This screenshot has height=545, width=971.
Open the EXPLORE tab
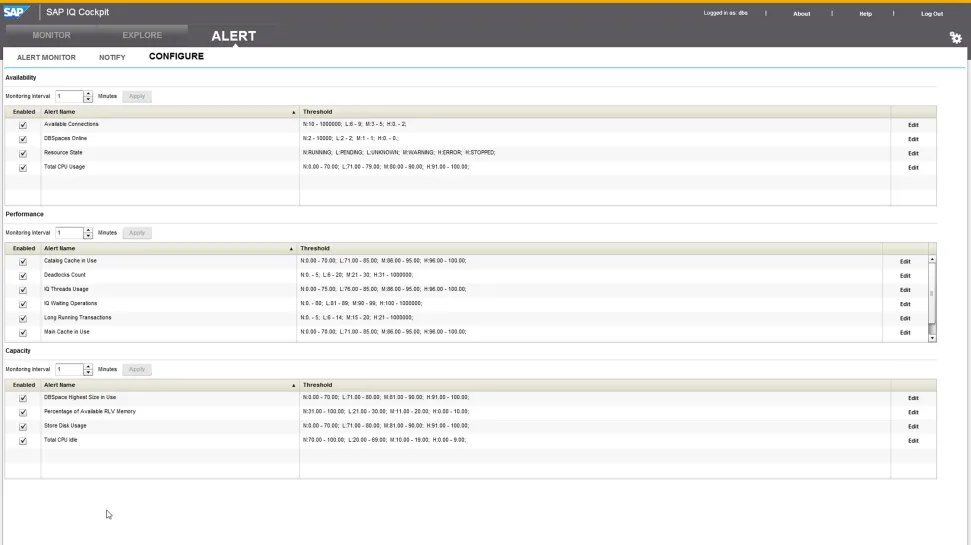click(x=142, y=35)
